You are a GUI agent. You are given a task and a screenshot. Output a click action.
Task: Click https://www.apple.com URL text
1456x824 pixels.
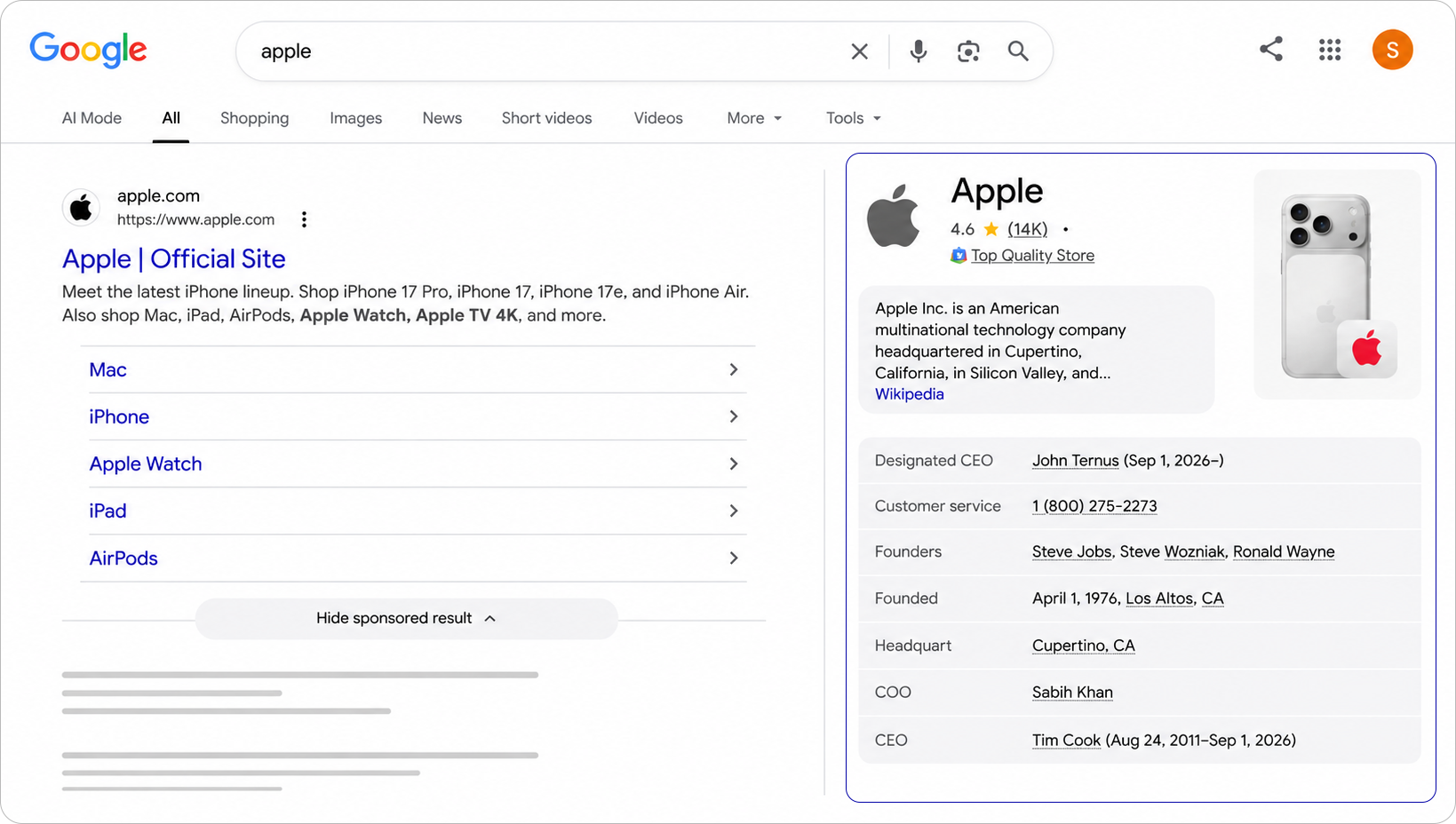195,219
